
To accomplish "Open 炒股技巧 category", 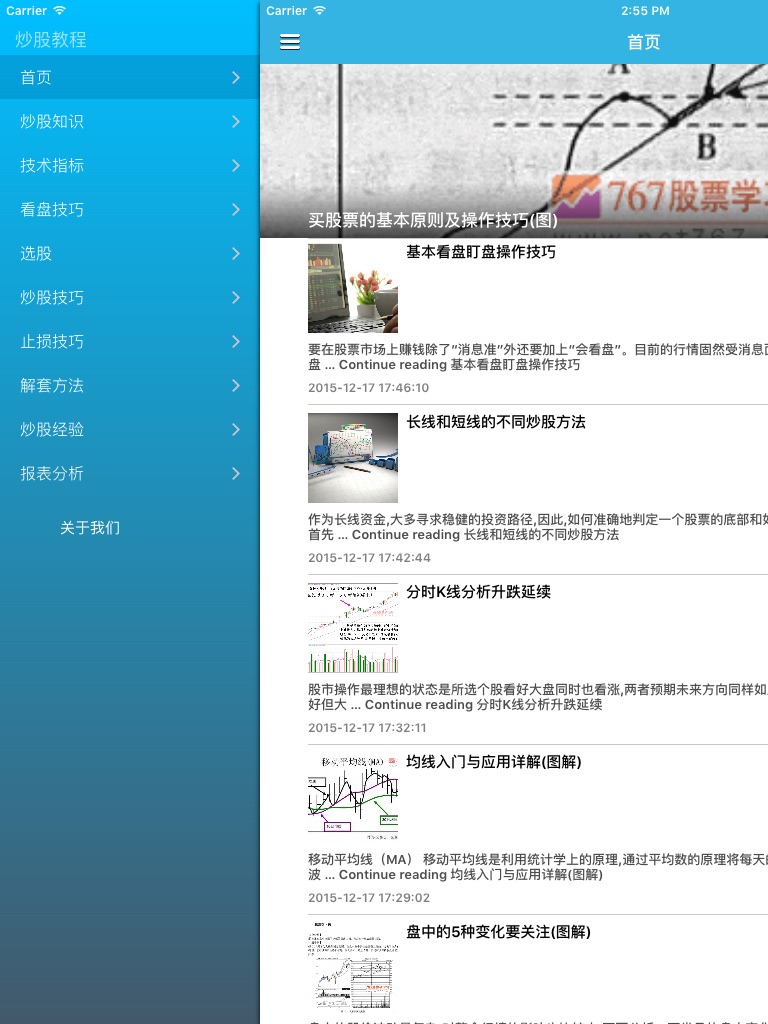I will [x=129, y=297].
